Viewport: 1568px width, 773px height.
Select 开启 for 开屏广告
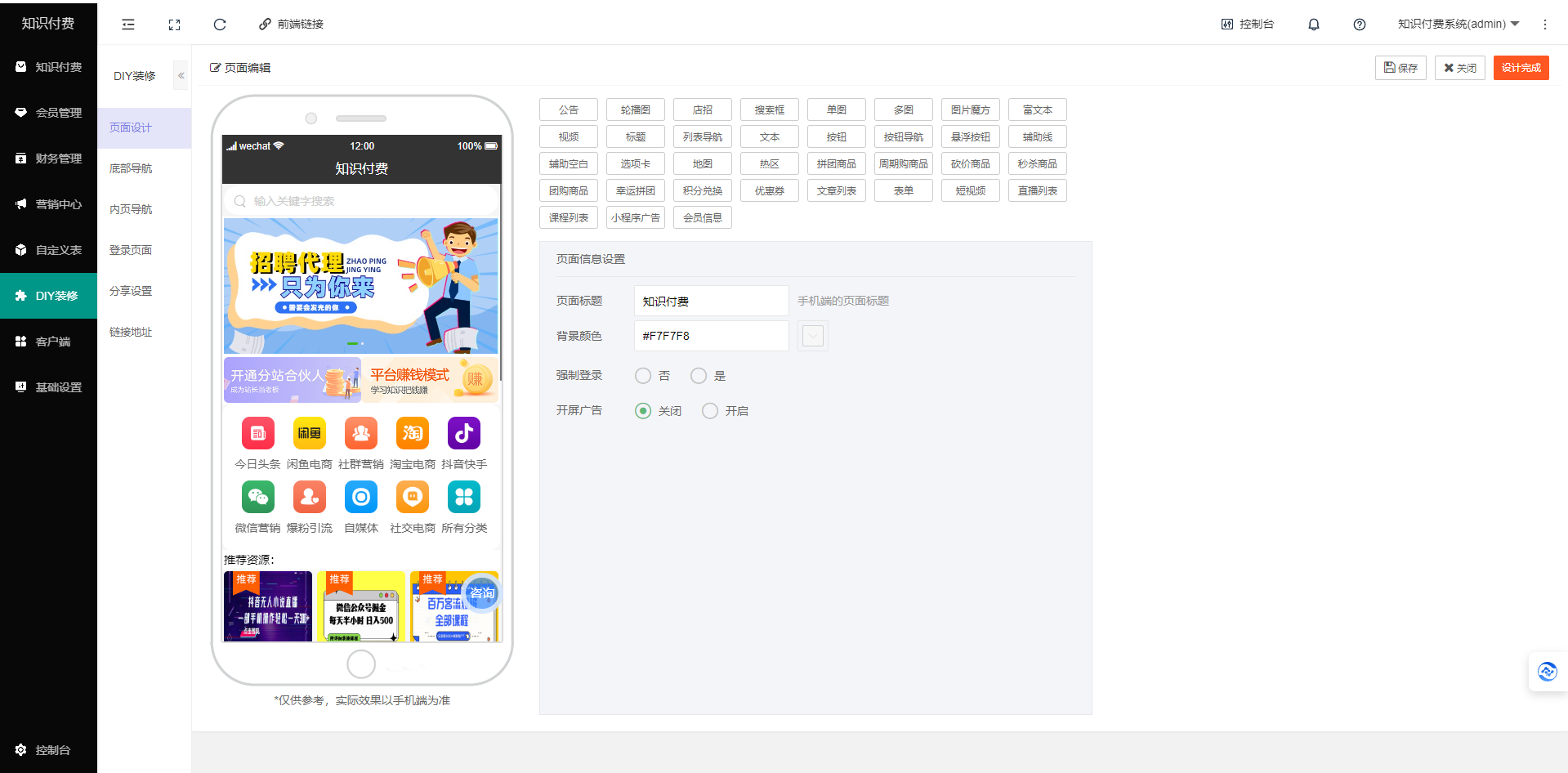tap(710, 411)
